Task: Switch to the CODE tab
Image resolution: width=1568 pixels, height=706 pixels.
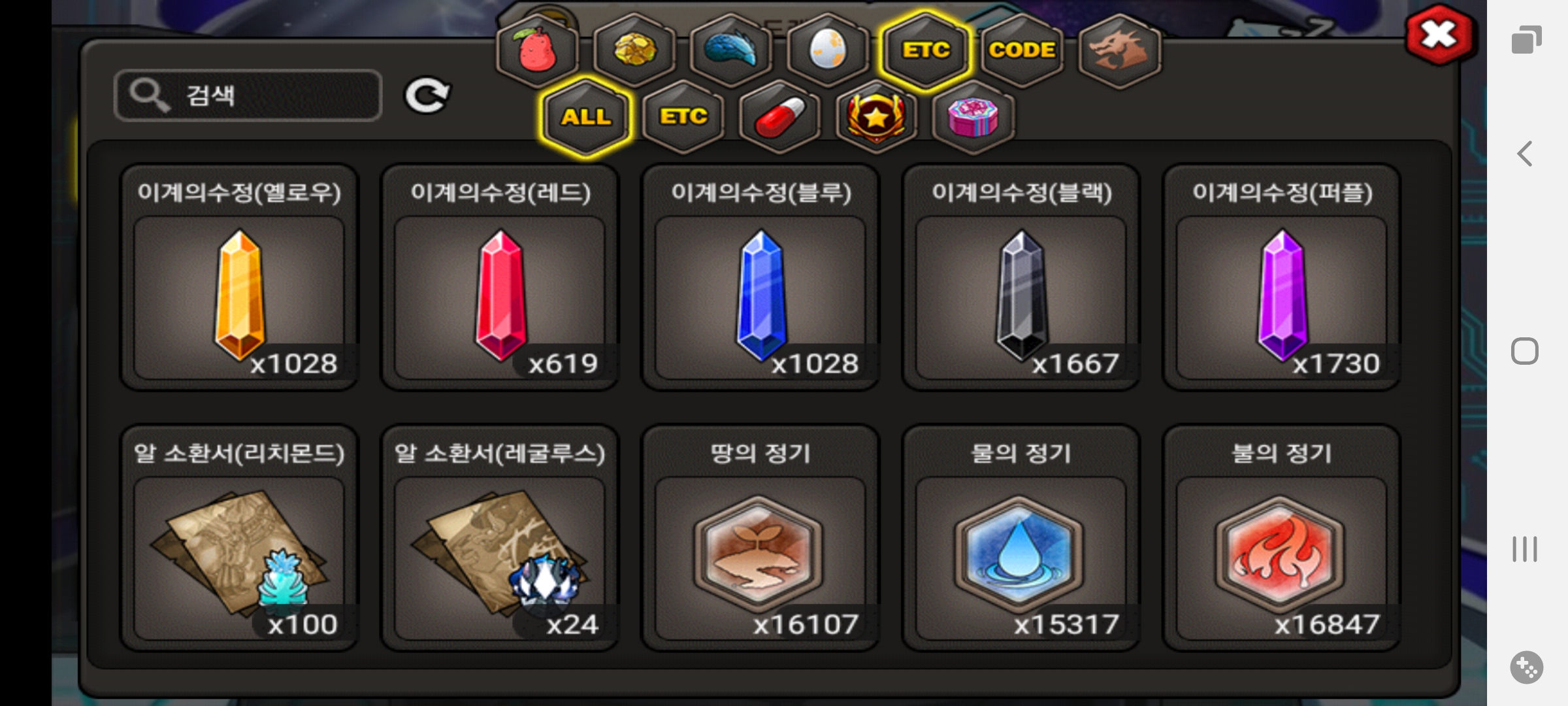Action: tap(1022, 50)
